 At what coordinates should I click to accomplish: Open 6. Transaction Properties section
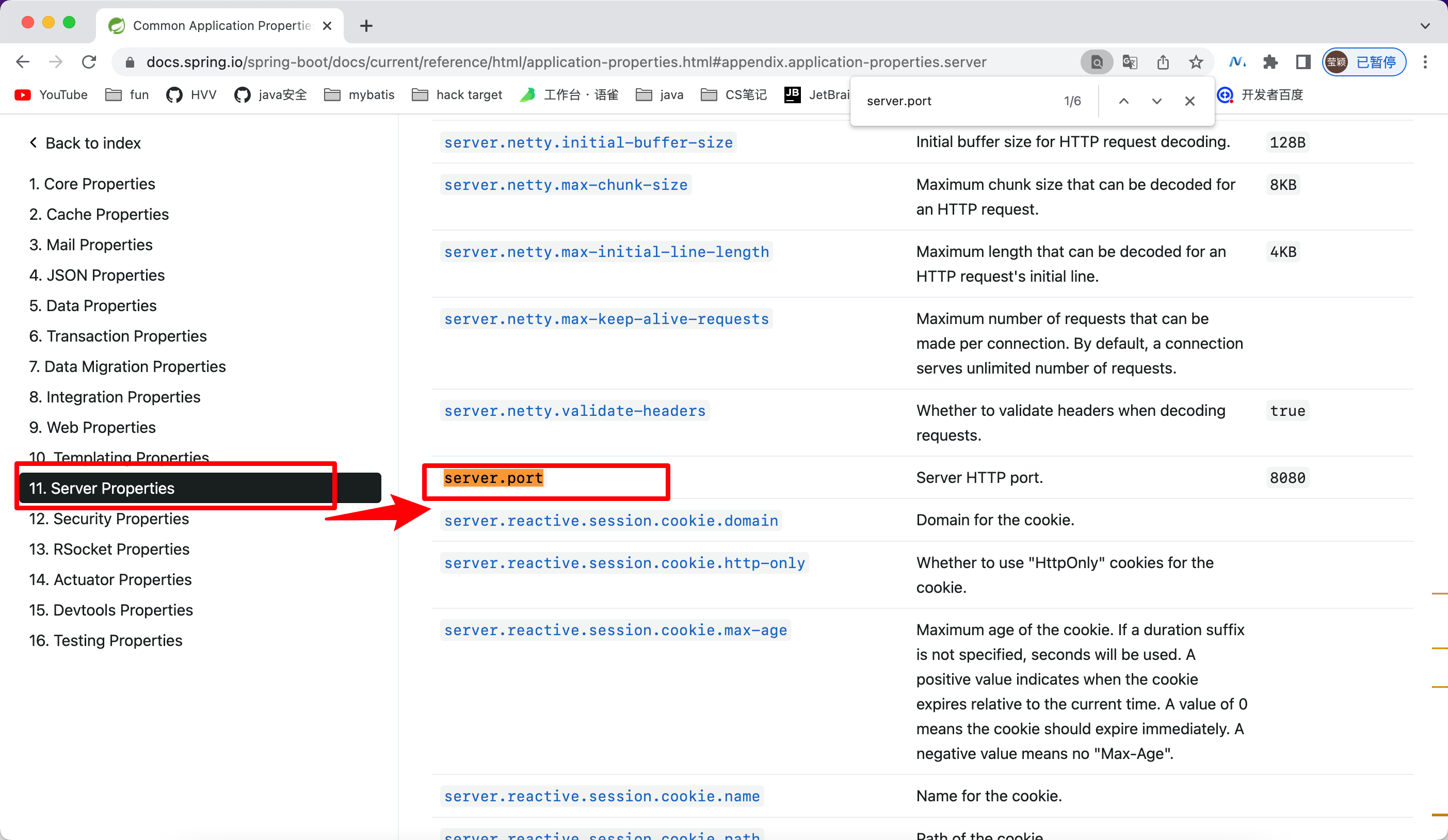118,336
